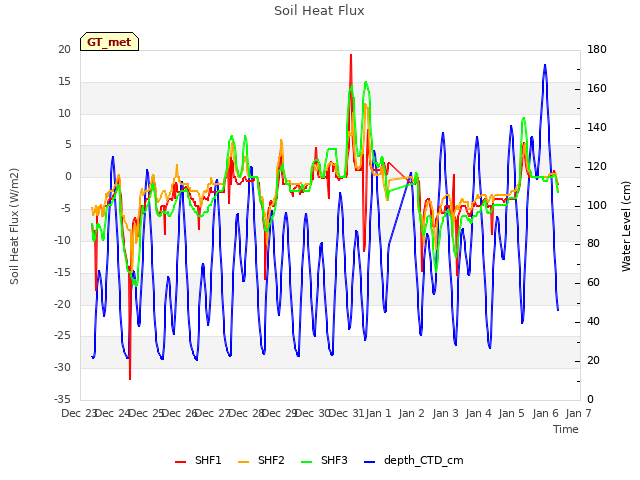Click the 140 label on right axis
Viewport: 640px width, 480px height.
(x=597, y=128)
